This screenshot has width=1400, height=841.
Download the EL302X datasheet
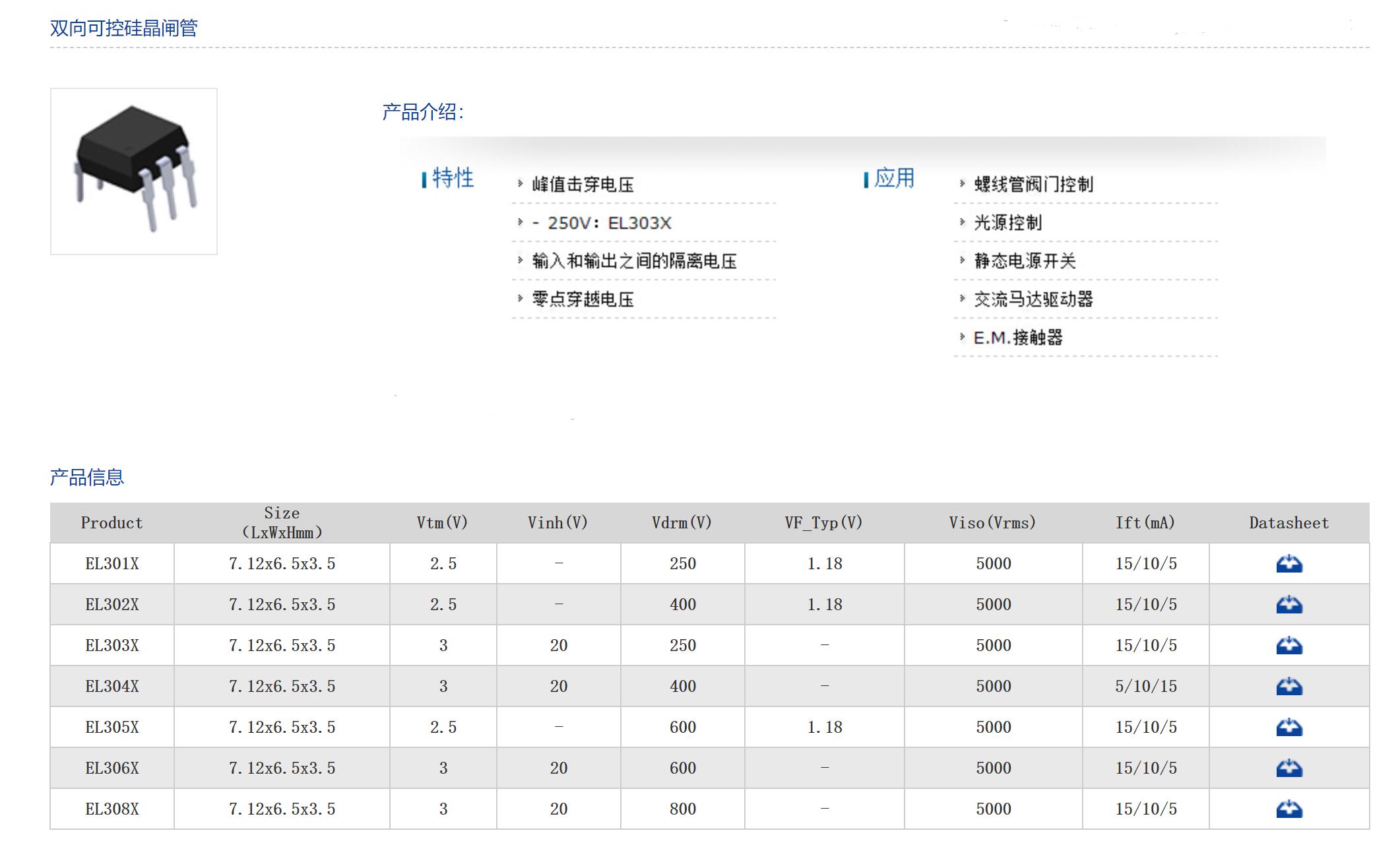pos(1289,605)
